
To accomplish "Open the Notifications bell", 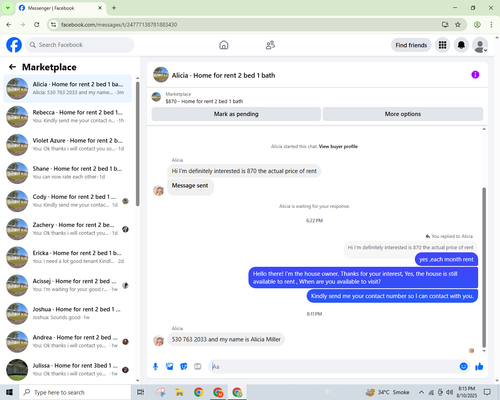I will pos(461,45).
